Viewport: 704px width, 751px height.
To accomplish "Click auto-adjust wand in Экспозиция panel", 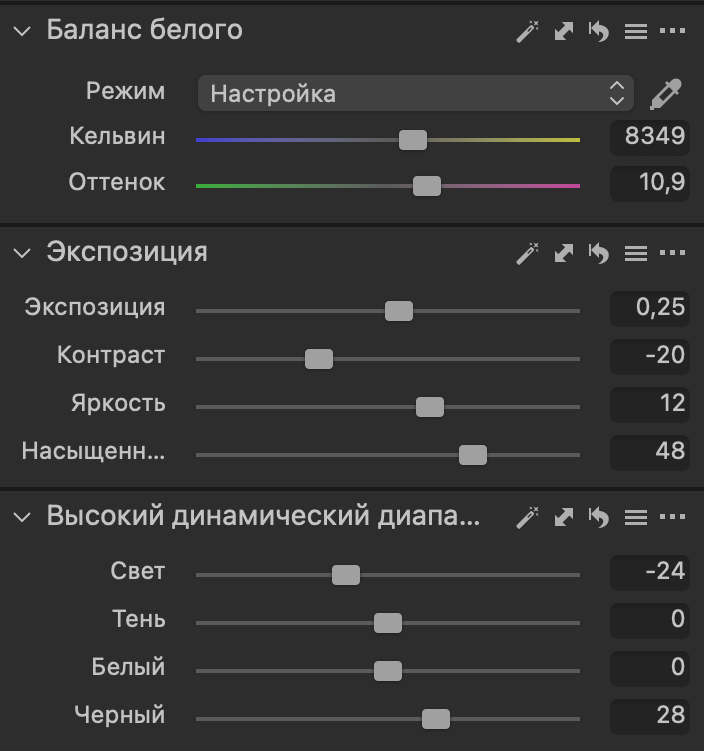I will tap(527, 253).
